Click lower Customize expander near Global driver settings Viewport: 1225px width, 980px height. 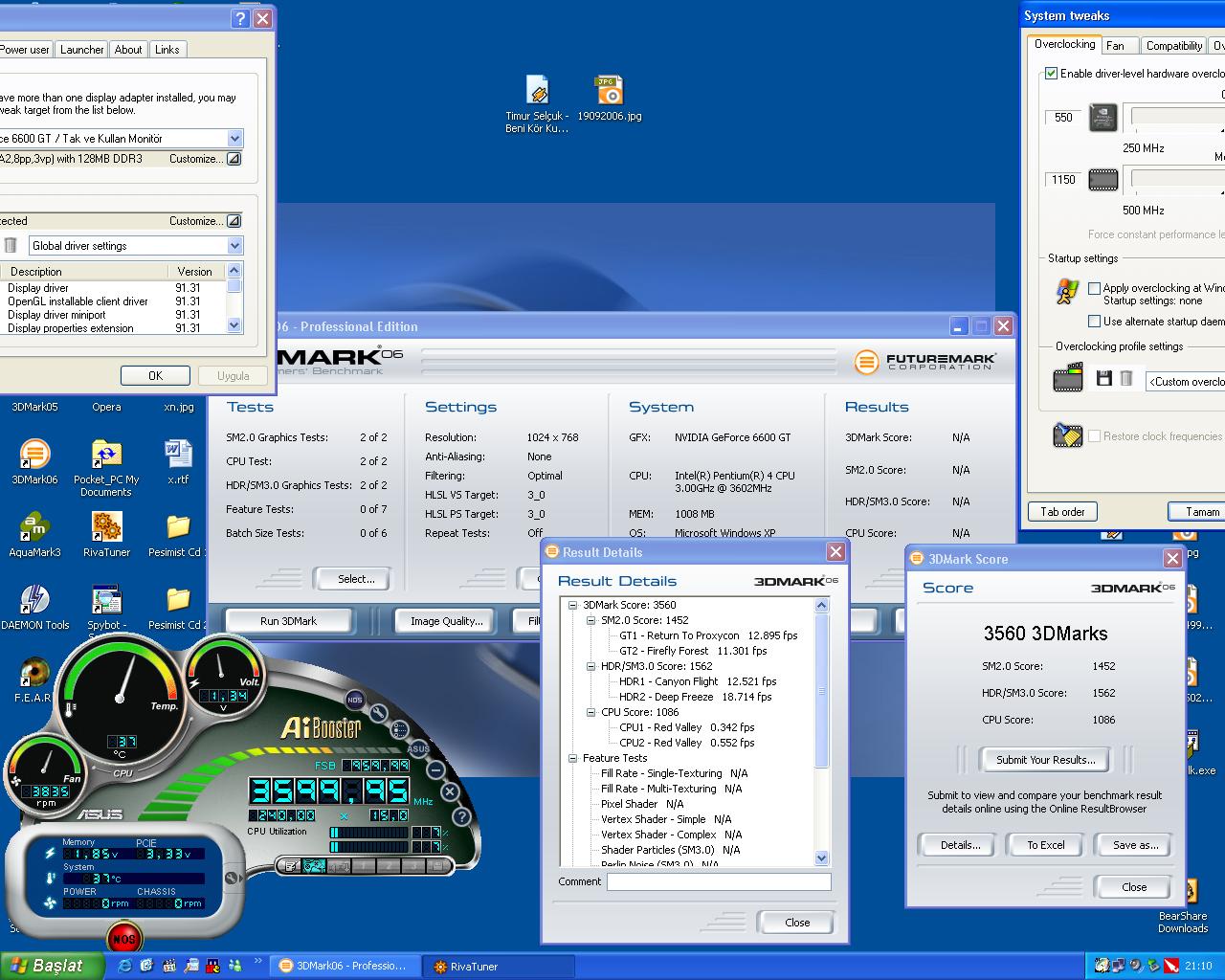(234, 221)
